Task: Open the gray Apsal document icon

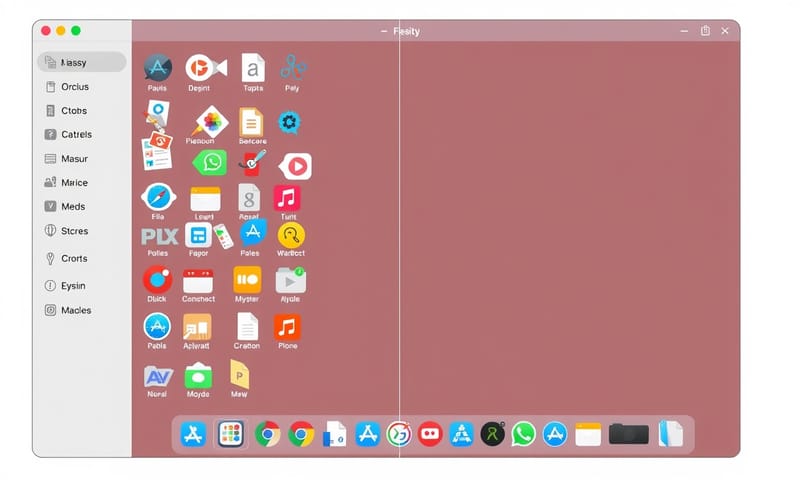Action: pos(249,198)
